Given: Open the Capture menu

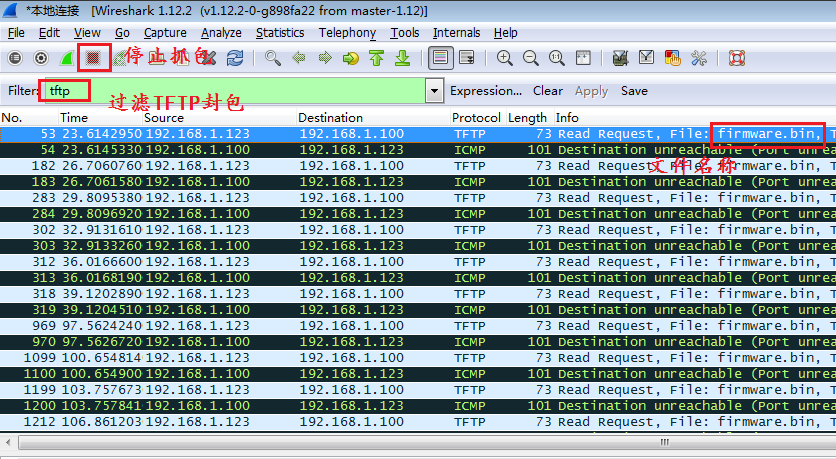Looking at the screenshot, I should (165, 33).
